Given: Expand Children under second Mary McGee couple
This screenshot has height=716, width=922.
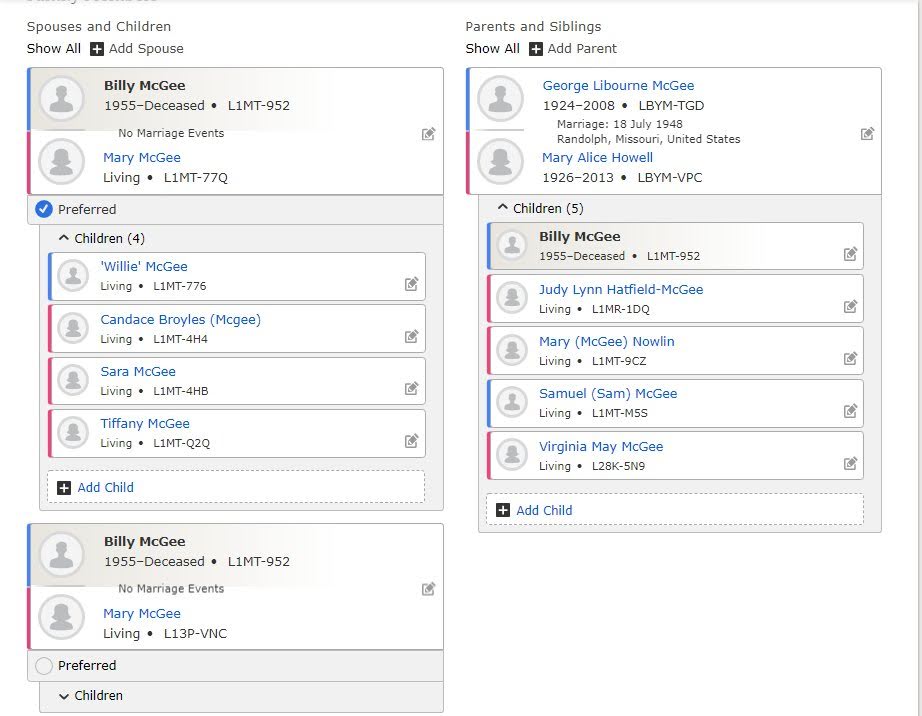Looking at the screenshot, I should pos(64,696).
